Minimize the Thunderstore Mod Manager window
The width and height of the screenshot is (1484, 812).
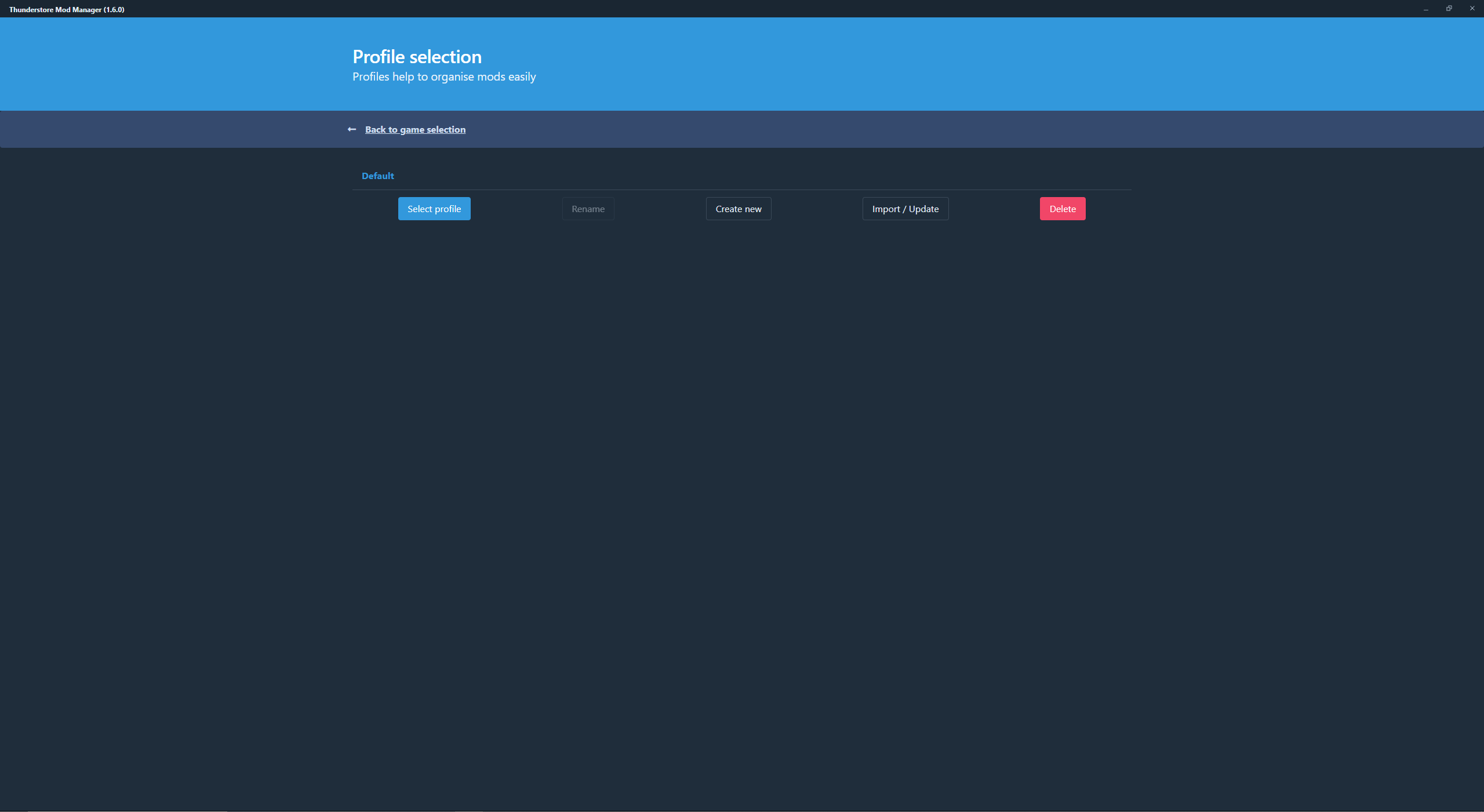(x=1425, y=9)
